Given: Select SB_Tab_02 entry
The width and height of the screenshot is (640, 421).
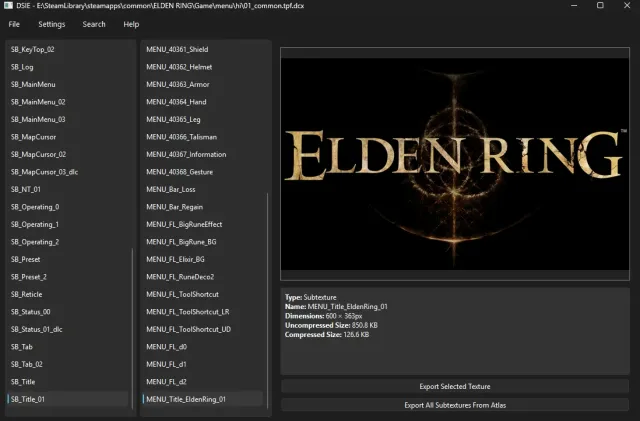Looking at the screenshot, I should (68, 364).
